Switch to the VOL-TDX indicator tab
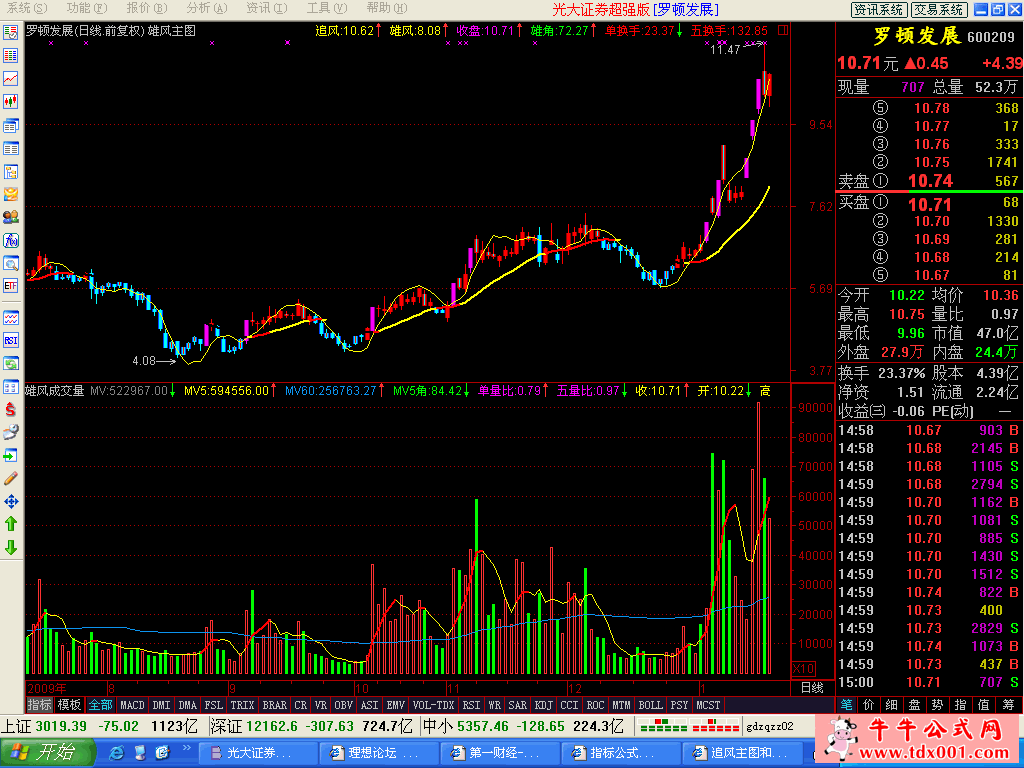 (434, 705)
